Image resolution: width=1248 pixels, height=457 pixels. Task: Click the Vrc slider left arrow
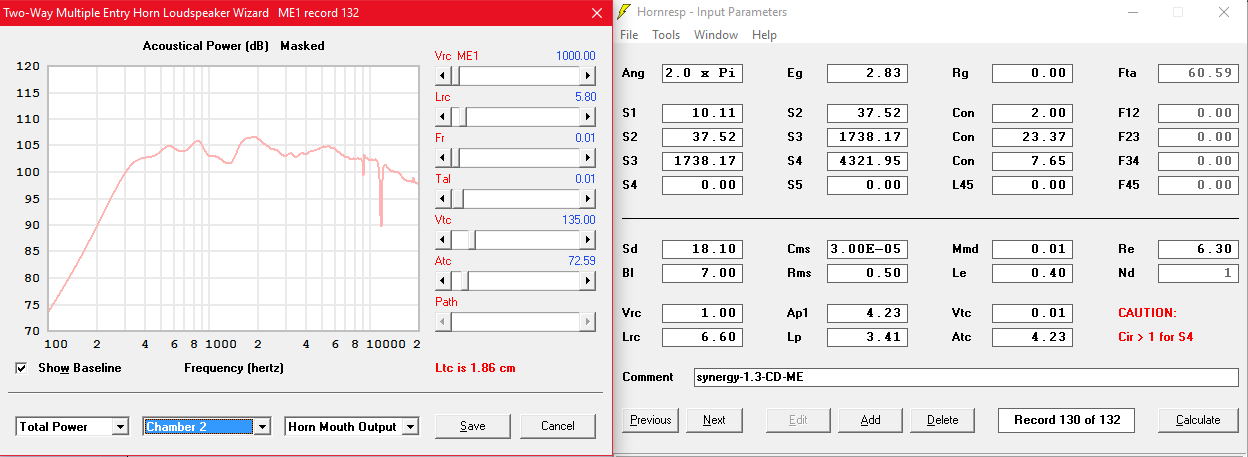(x=444, y=76)
